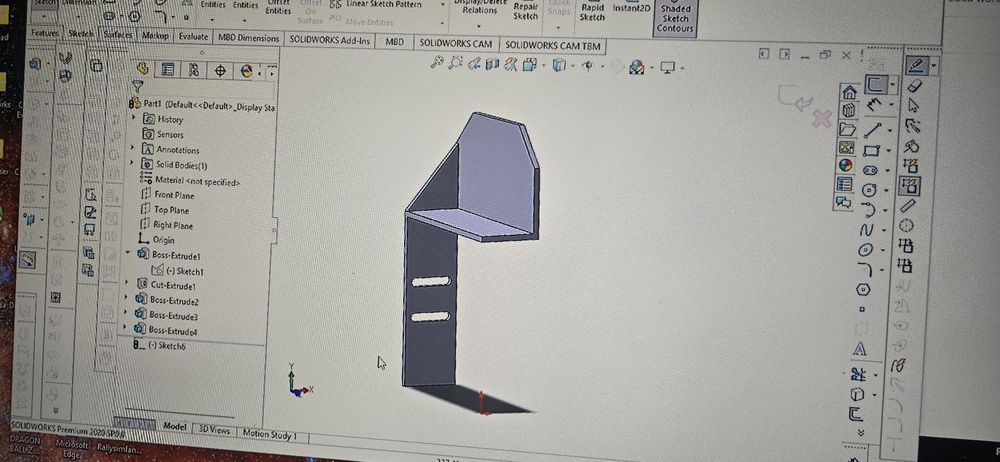Click the Linear Sketch Pattern button

[376, 4]
